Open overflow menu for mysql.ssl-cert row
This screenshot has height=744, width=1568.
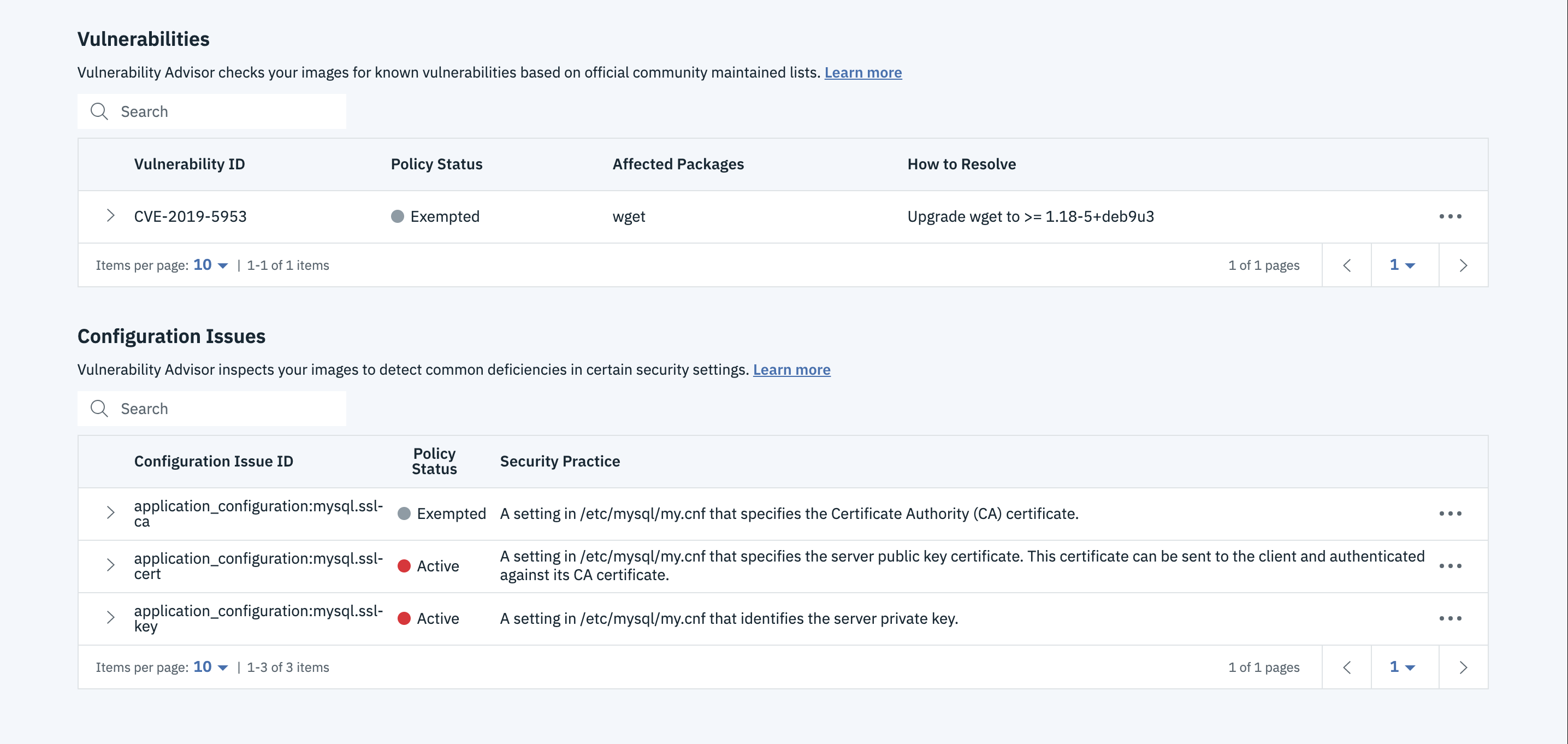pyautogui.click(x=1450, y=565)
